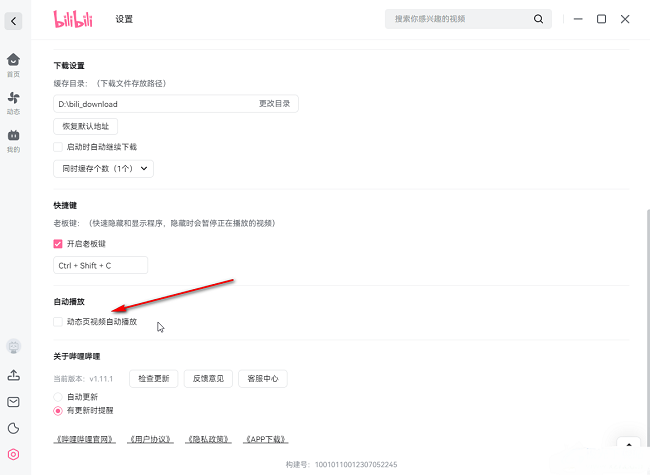Image resolution: width=650 pixels, height=475 pixels.
Task: Expand the 同时缓存个数 dropdown
Action: (x=104, y=169)
